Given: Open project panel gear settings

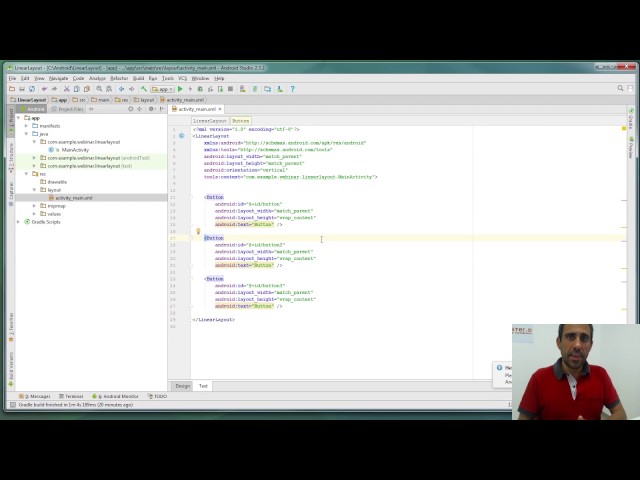Looking at the screenshot, I should point(151,109).
